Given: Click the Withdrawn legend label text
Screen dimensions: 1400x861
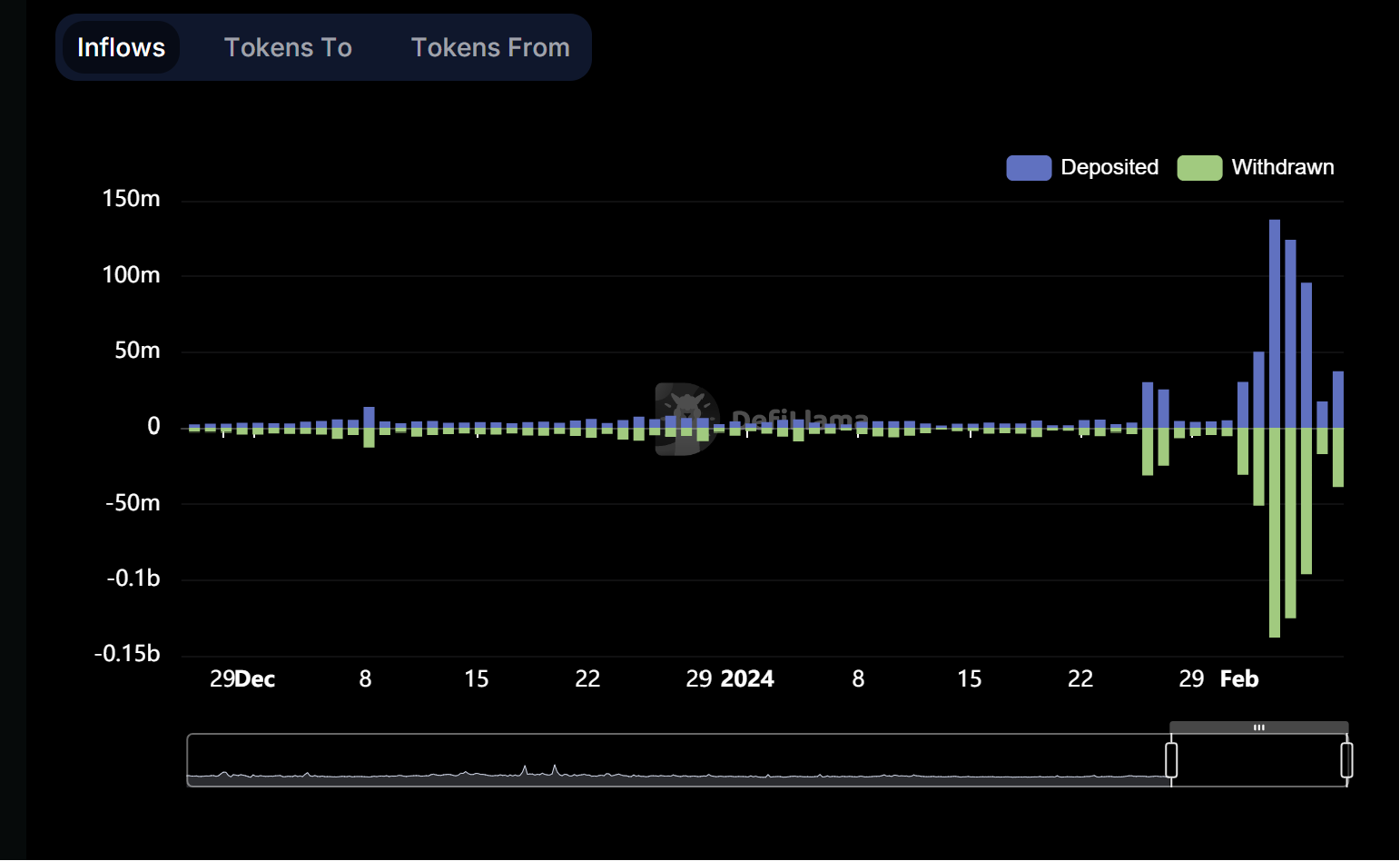Looking at the screenshot, I should [x=1282, y=168].
